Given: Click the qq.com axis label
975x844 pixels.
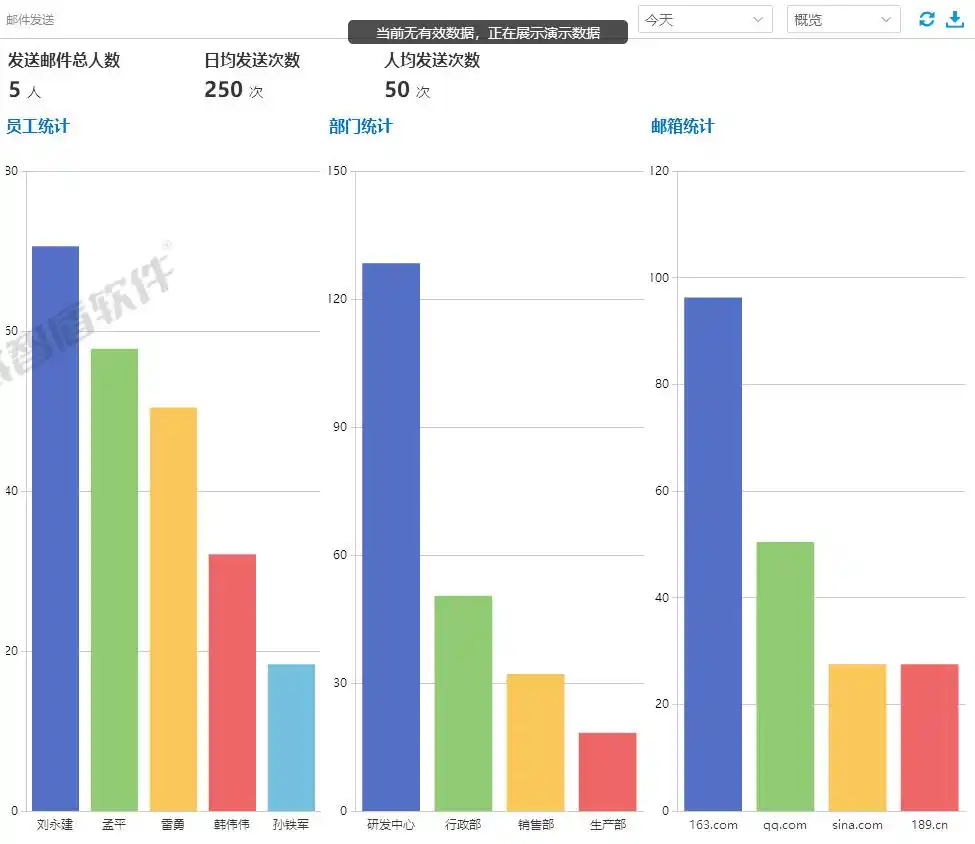Looking at the screenshot, I should tap(785, 825).
